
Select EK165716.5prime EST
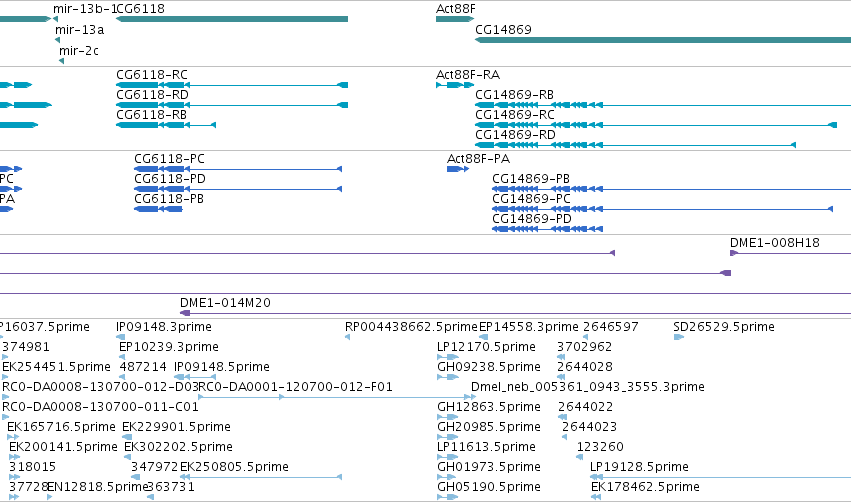point(13,437)
